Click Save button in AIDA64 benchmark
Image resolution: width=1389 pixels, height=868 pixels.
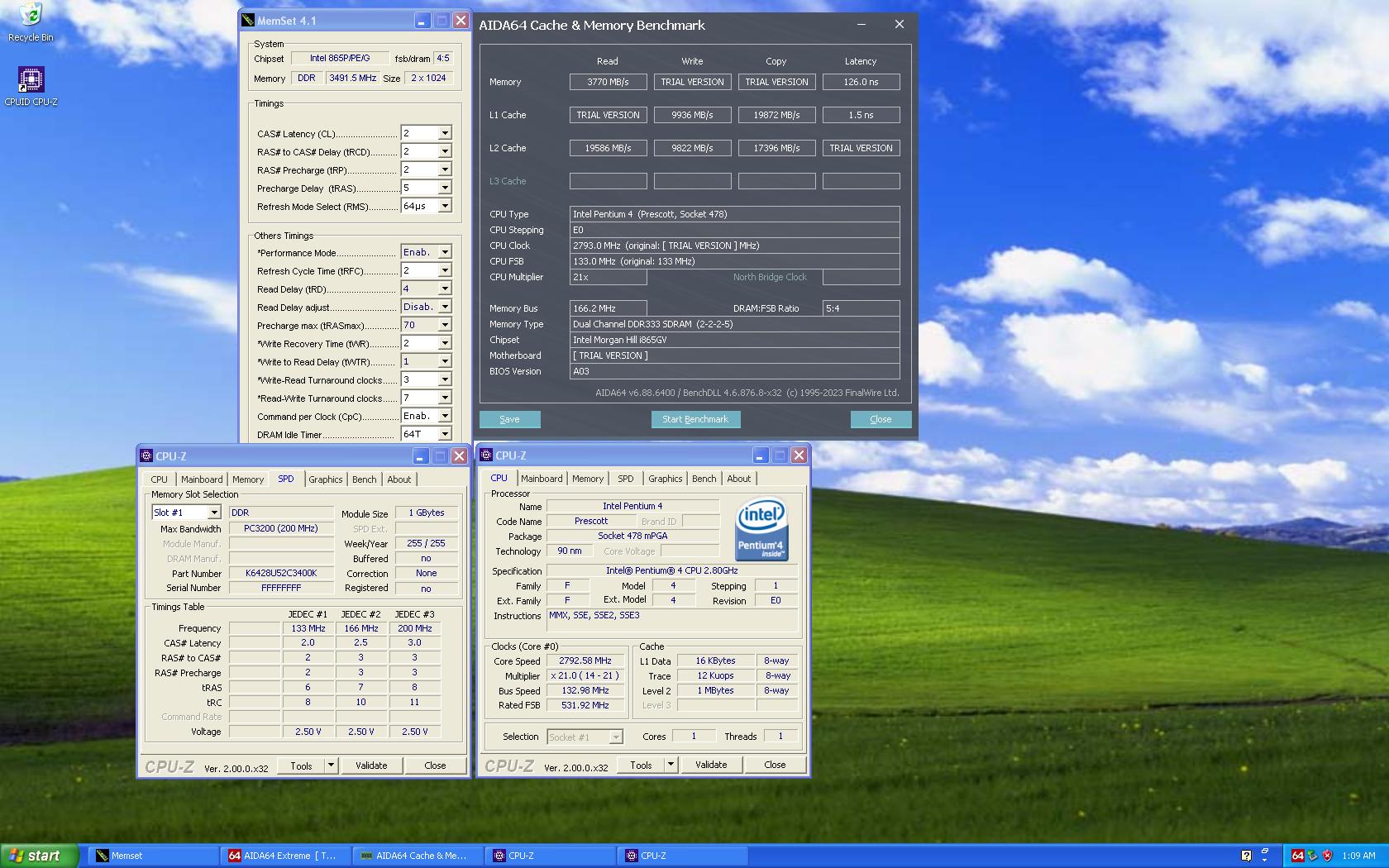[510, 419]
